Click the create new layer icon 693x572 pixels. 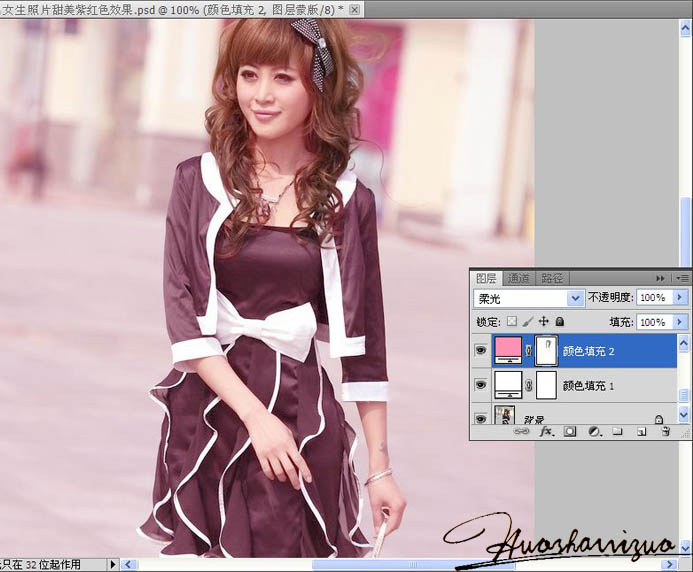[x=641, y=432]
